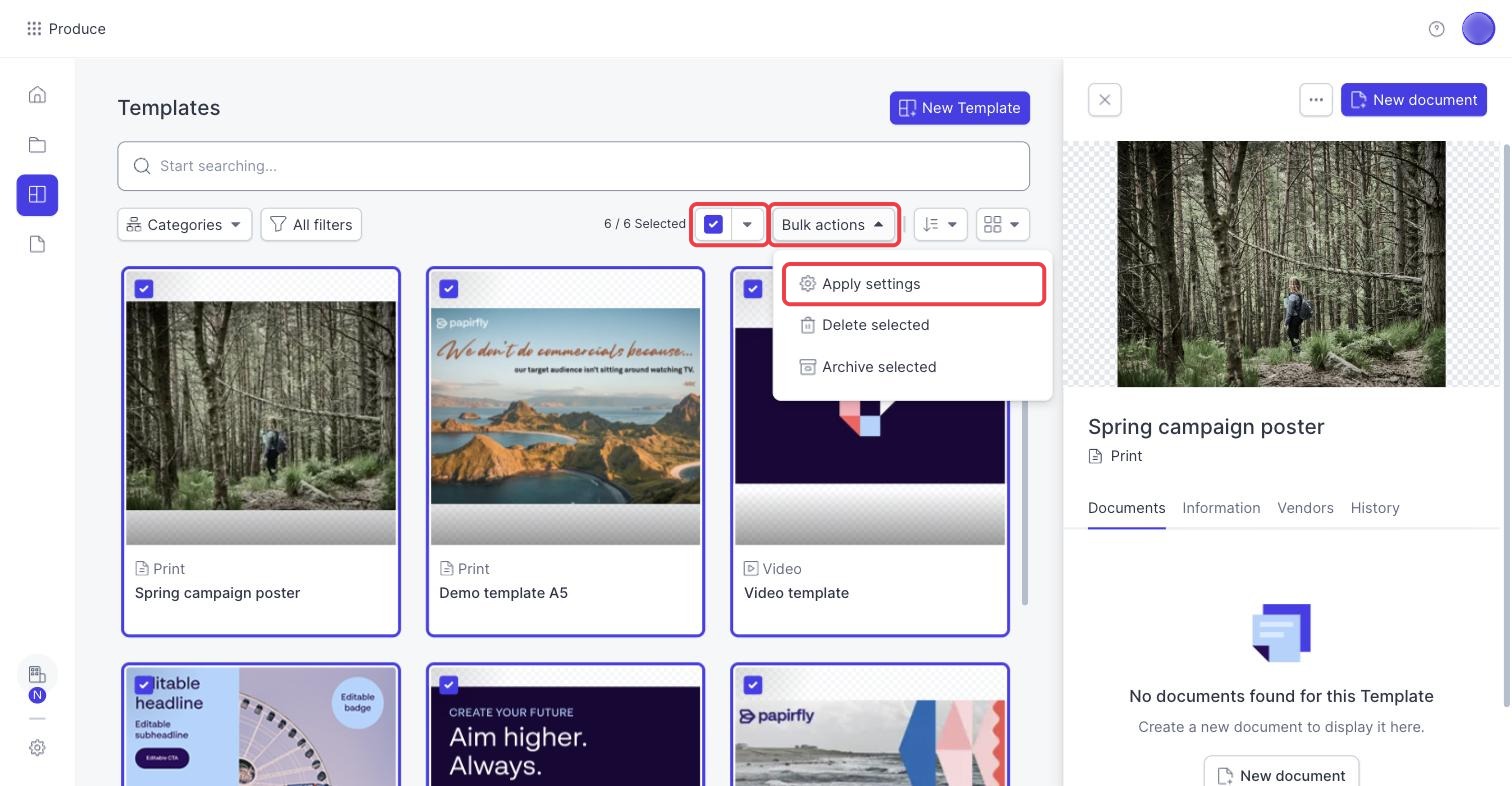Viewport: 1512px width, 786px height.
Task: Open the three-dot more options menu
Action: [1316, 100]
